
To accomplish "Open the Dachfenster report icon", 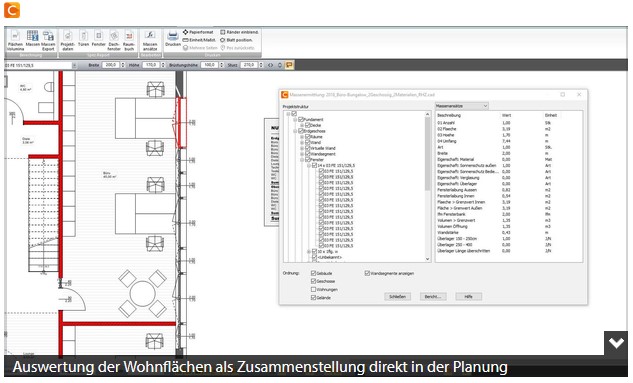I will point(114,40).
